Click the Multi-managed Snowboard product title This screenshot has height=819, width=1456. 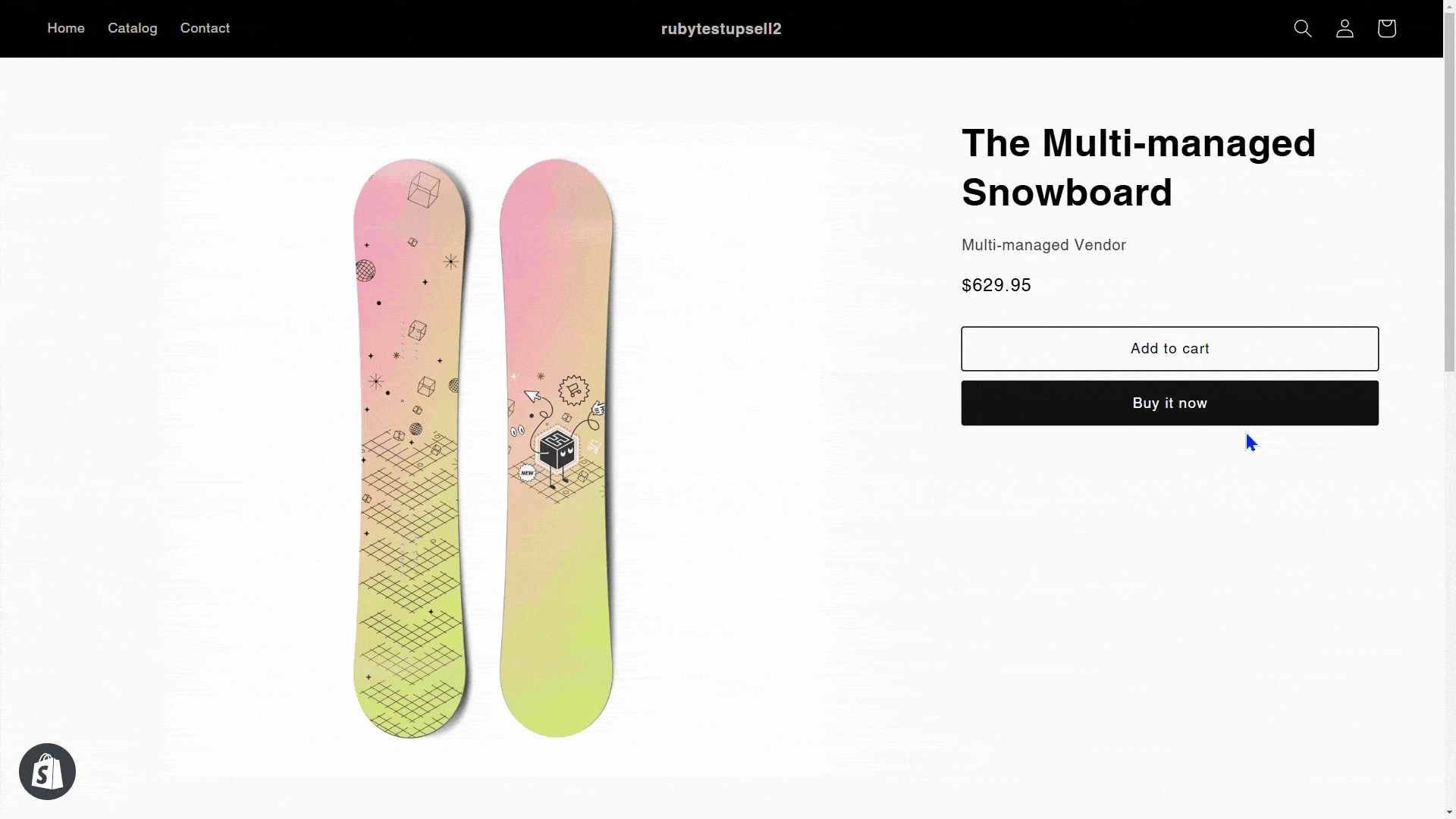pos(1138,168)
